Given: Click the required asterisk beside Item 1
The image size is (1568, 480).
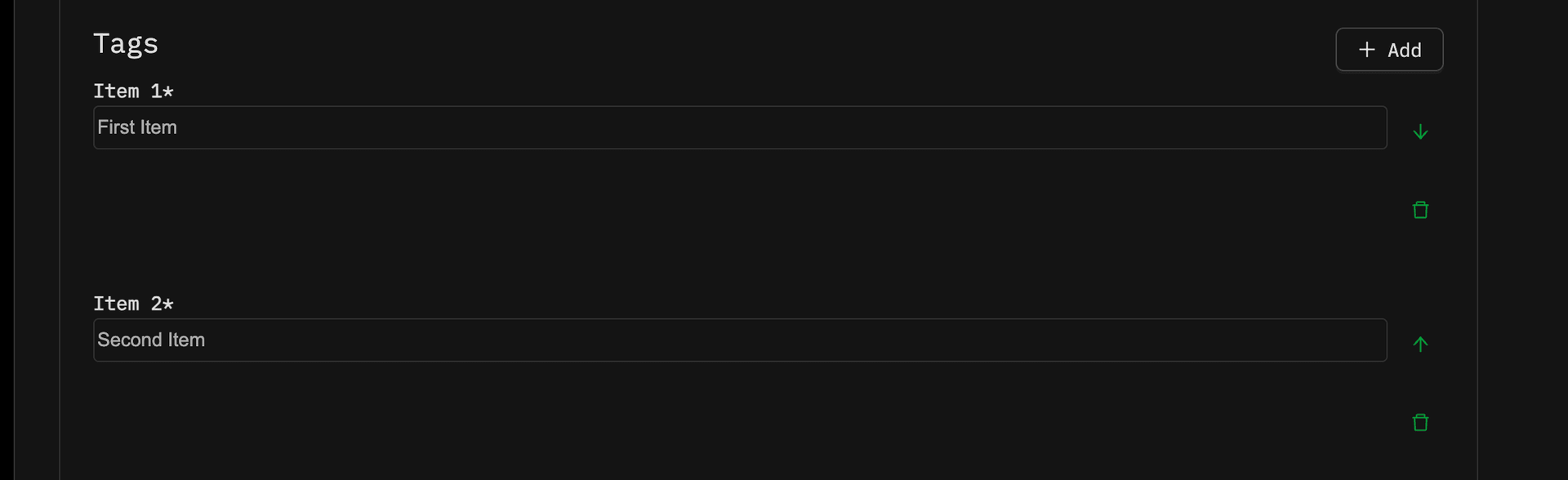Looking at the screenshot, I should tap(168, 91).
